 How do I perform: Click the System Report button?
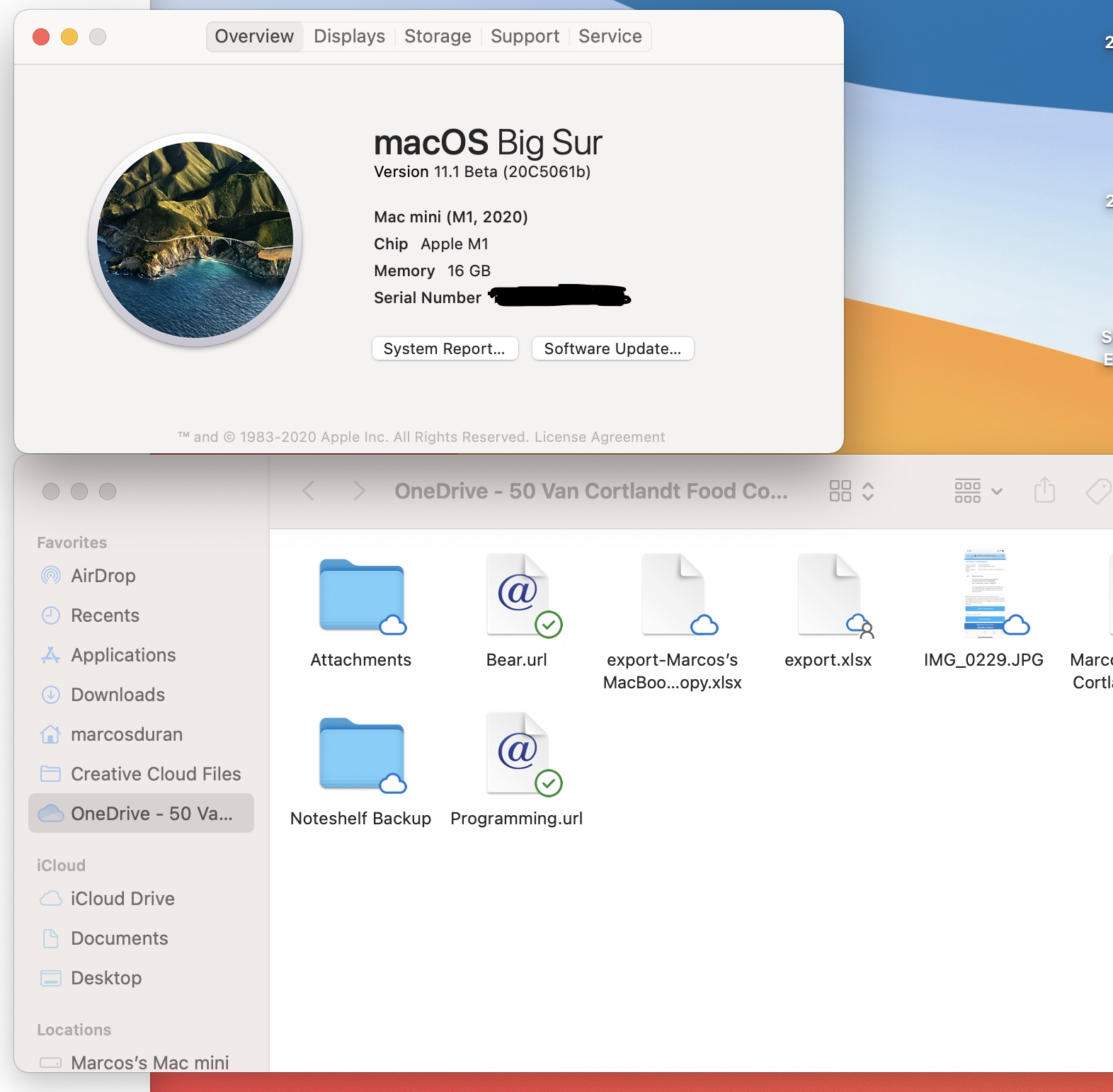point(445,348)
